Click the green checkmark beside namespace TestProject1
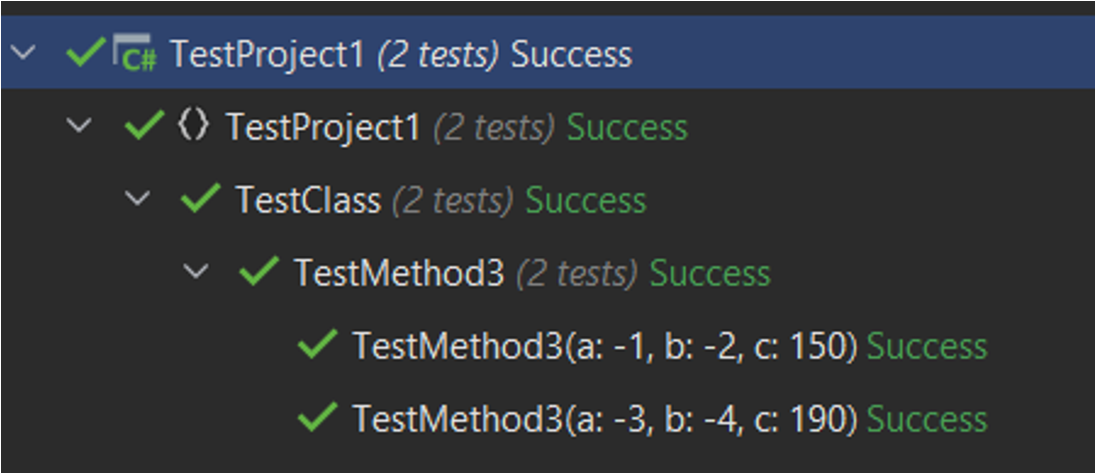Image resolution: width=1096 pixels, height=474 pixels. [144, 127]
